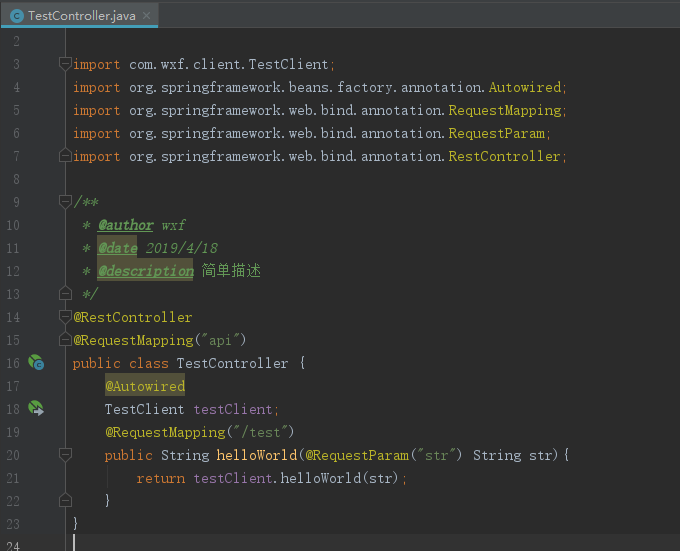Click the fold marker on line 15 @RequestMapping
Image resolution: width=680 pixels, height=551 pixels.
[65, 340]
